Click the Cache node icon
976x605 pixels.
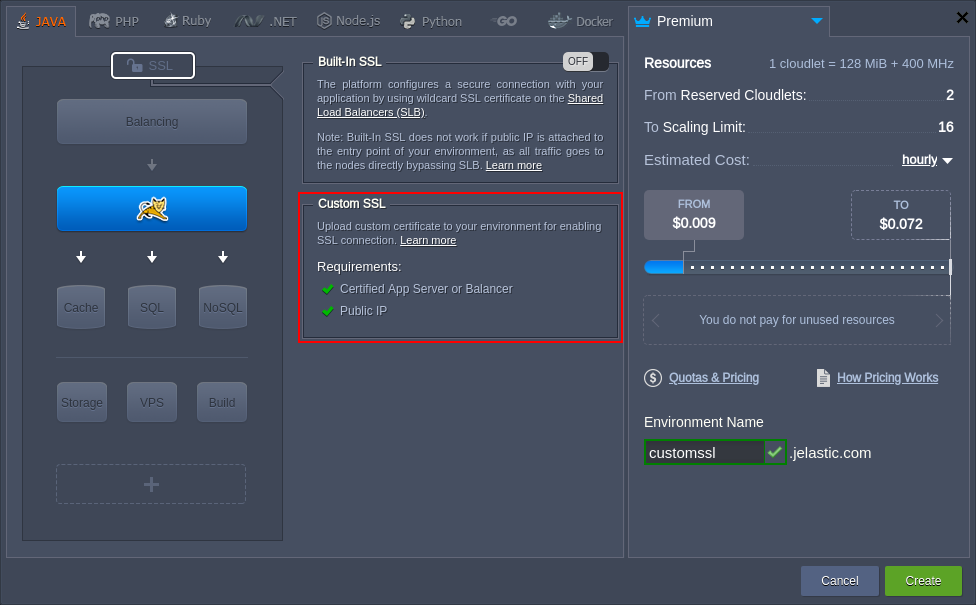click(x=81, y=307)
